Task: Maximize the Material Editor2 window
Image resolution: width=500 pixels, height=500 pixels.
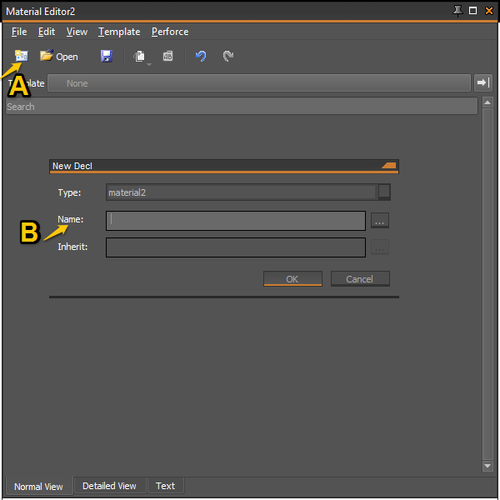Action: 473,11
